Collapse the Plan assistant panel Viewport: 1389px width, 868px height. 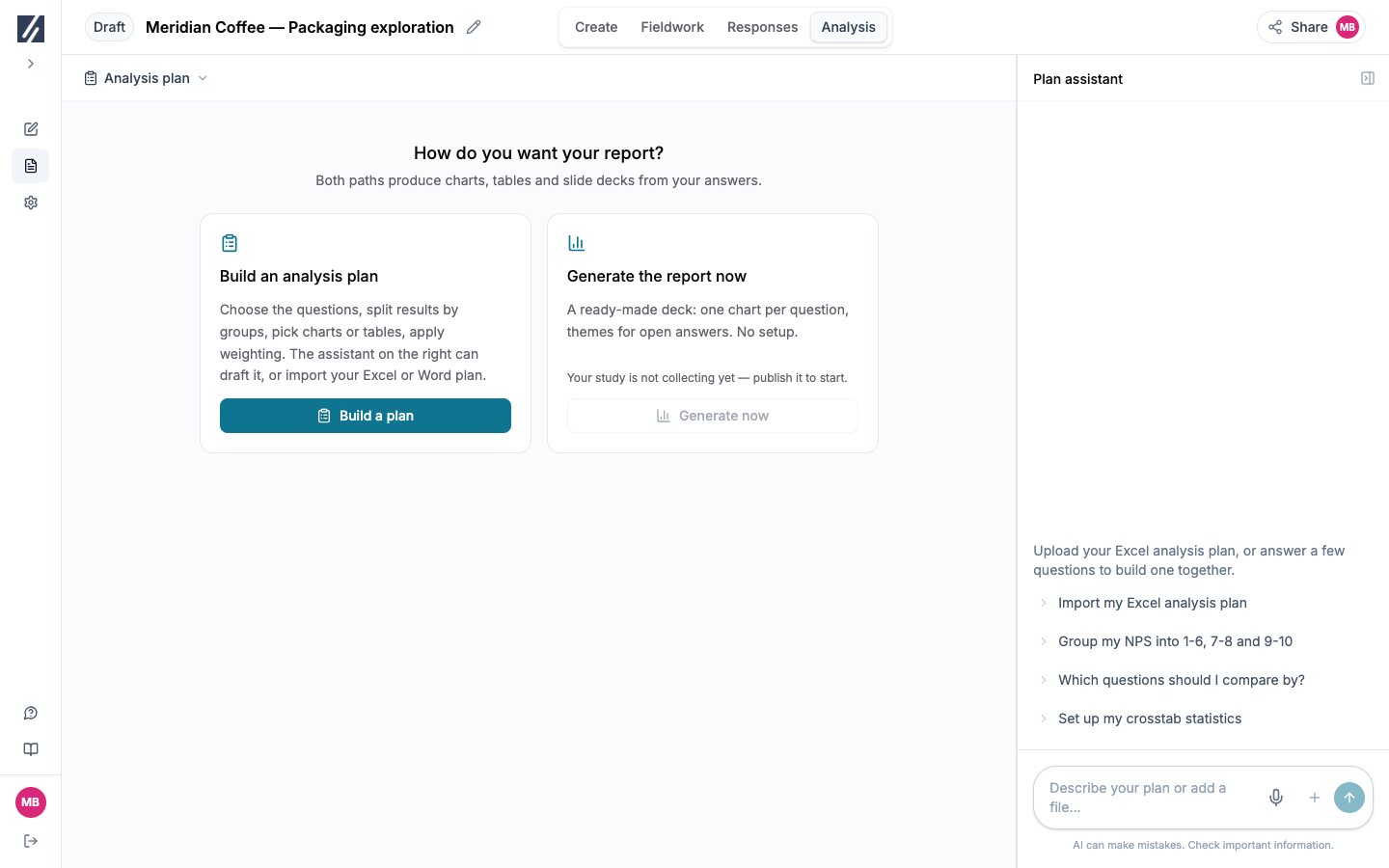tap(1368, 78)
